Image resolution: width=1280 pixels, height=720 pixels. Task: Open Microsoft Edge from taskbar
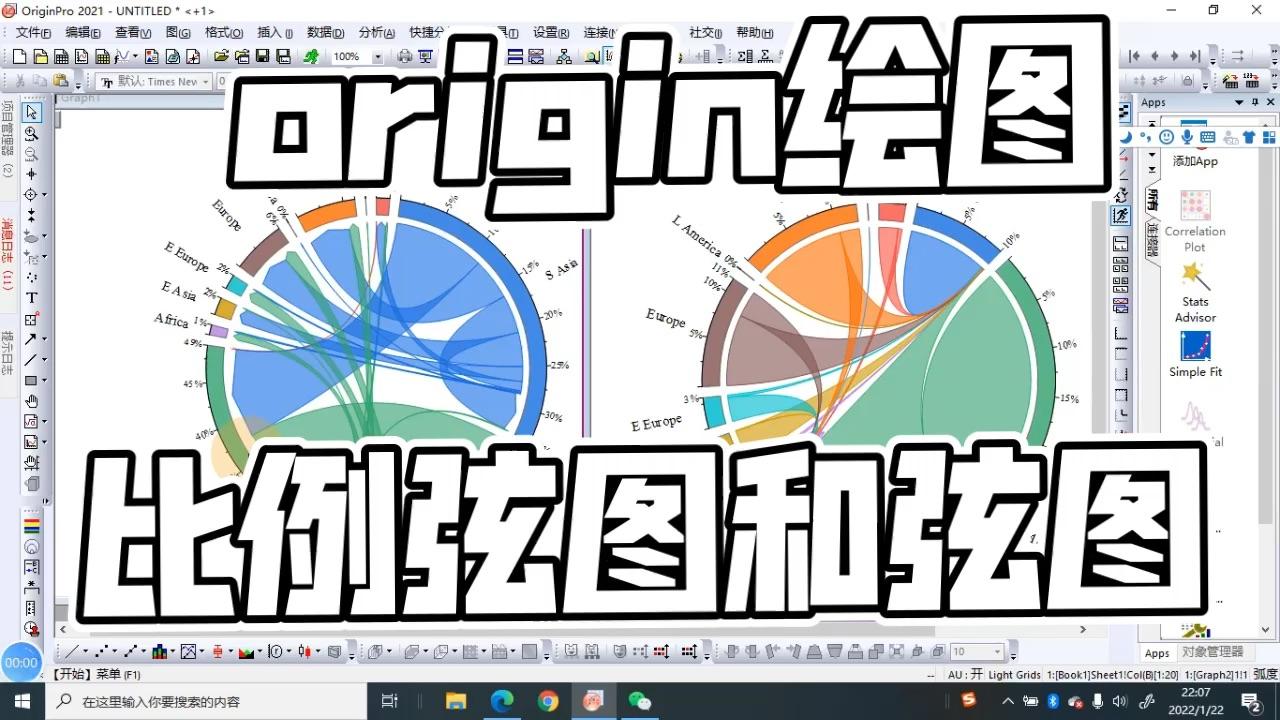pos(501,701)
